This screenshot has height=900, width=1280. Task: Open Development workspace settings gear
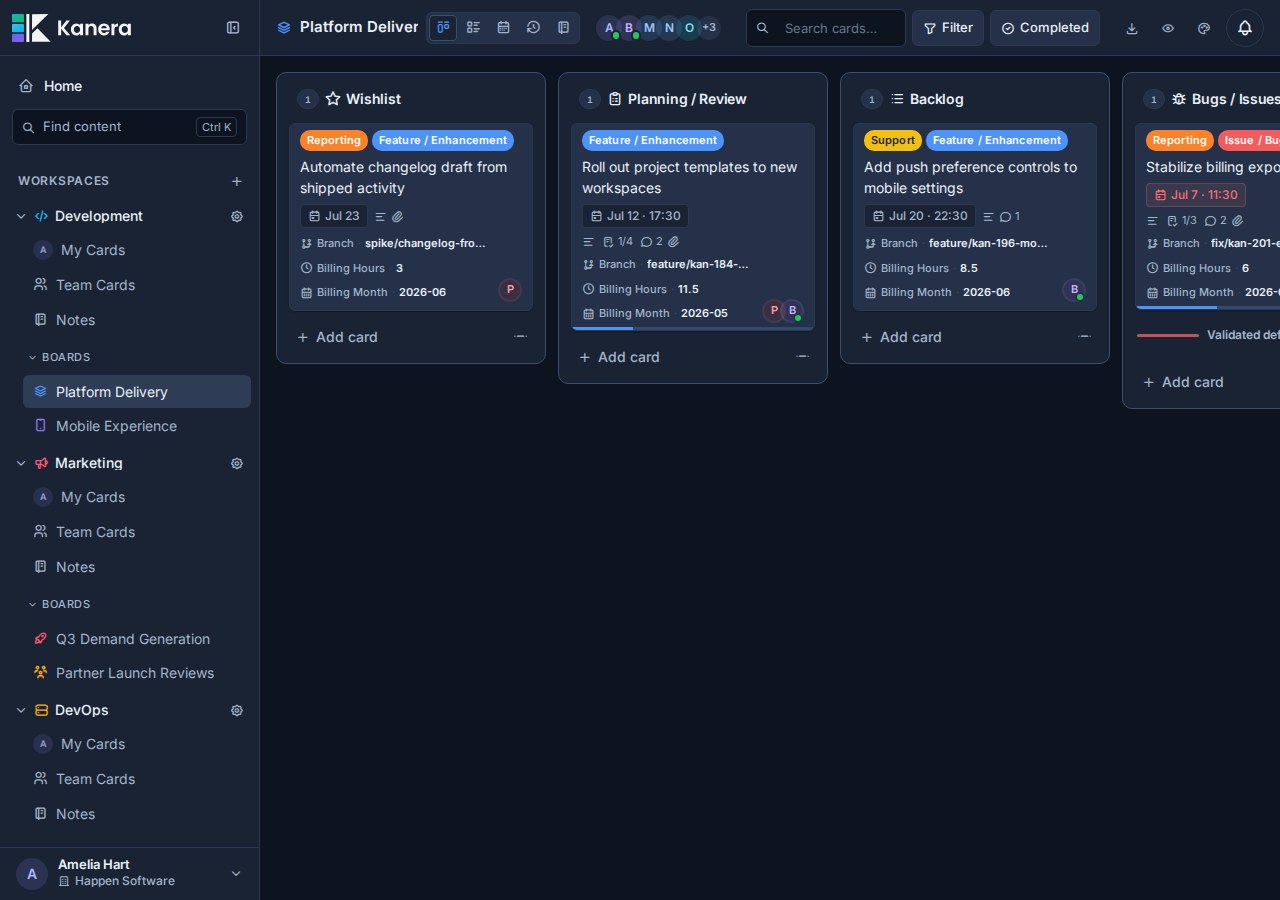(237, 216)
